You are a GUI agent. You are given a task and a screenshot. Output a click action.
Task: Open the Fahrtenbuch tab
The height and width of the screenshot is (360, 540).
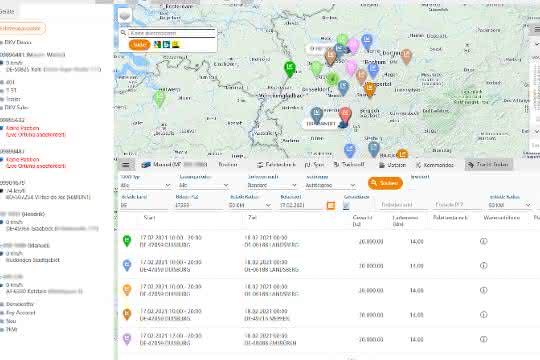[x=276, y=165]
